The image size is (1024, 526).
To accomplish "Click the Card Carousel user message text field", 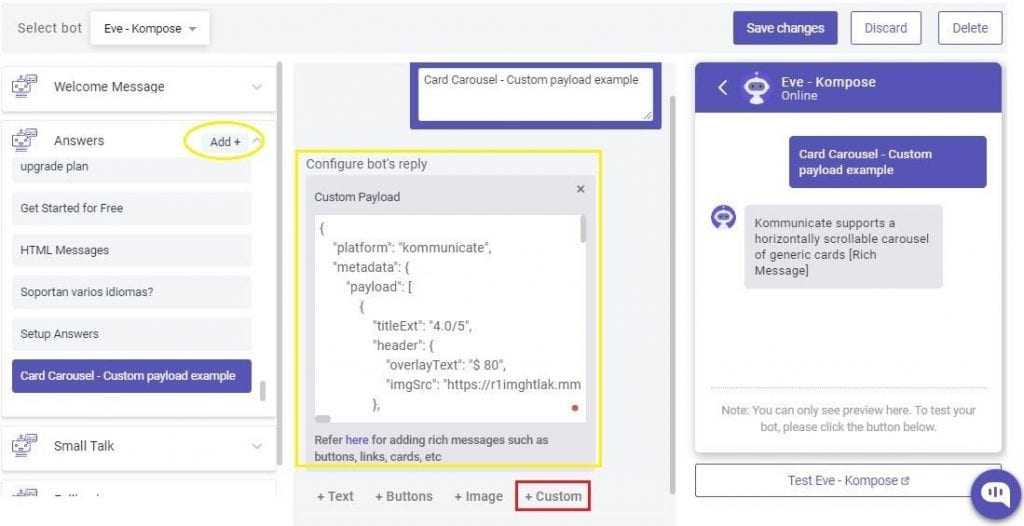I will pos(535,95).
